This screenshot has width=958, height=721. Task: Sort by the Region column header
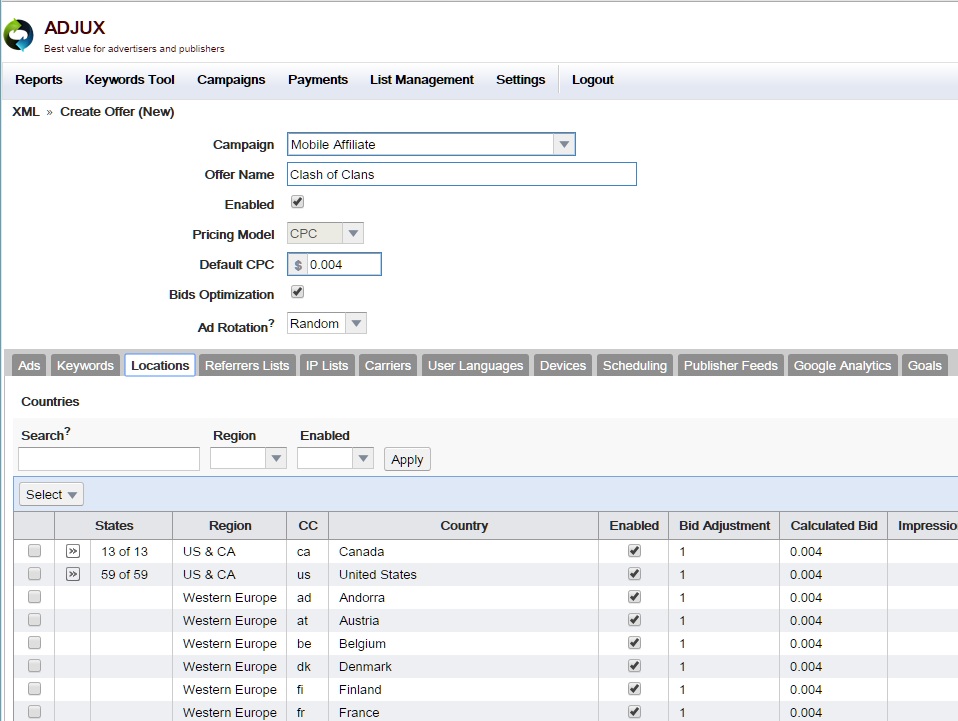(x=230, y=525)
